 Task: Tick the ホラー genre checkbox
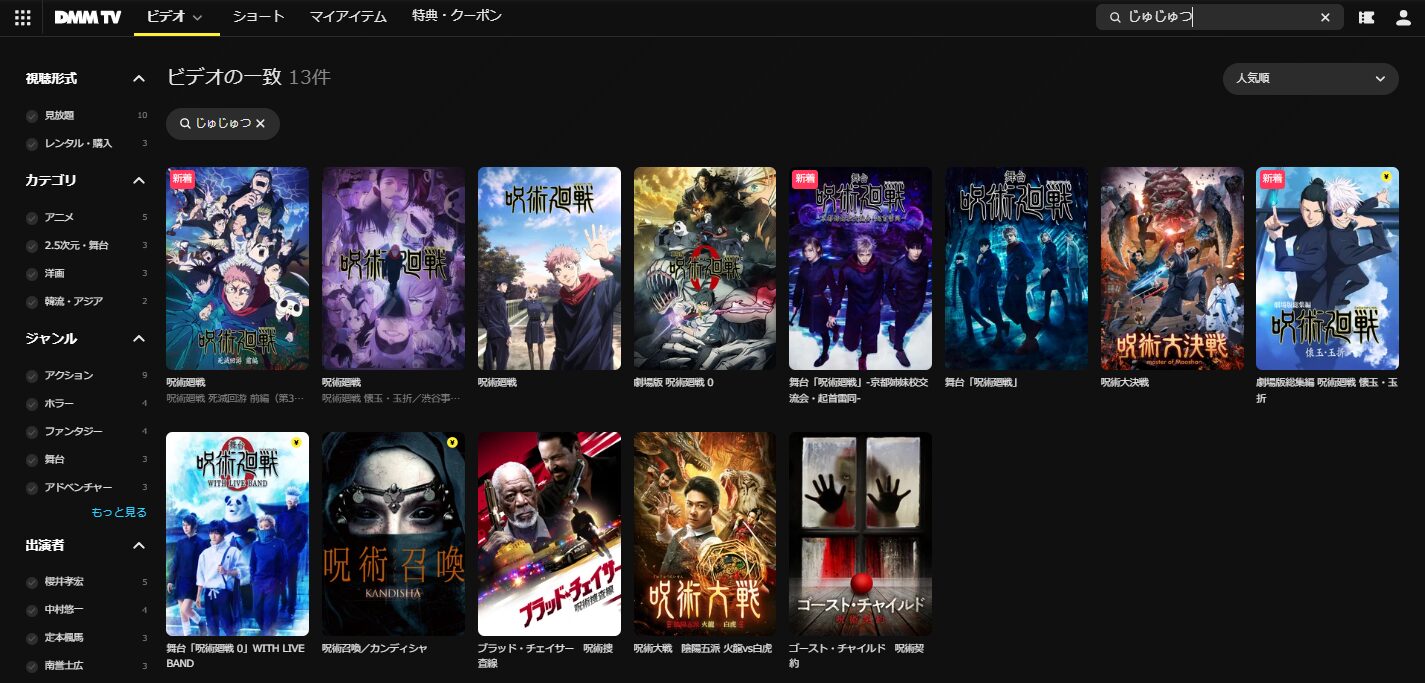tap(33, 404)
